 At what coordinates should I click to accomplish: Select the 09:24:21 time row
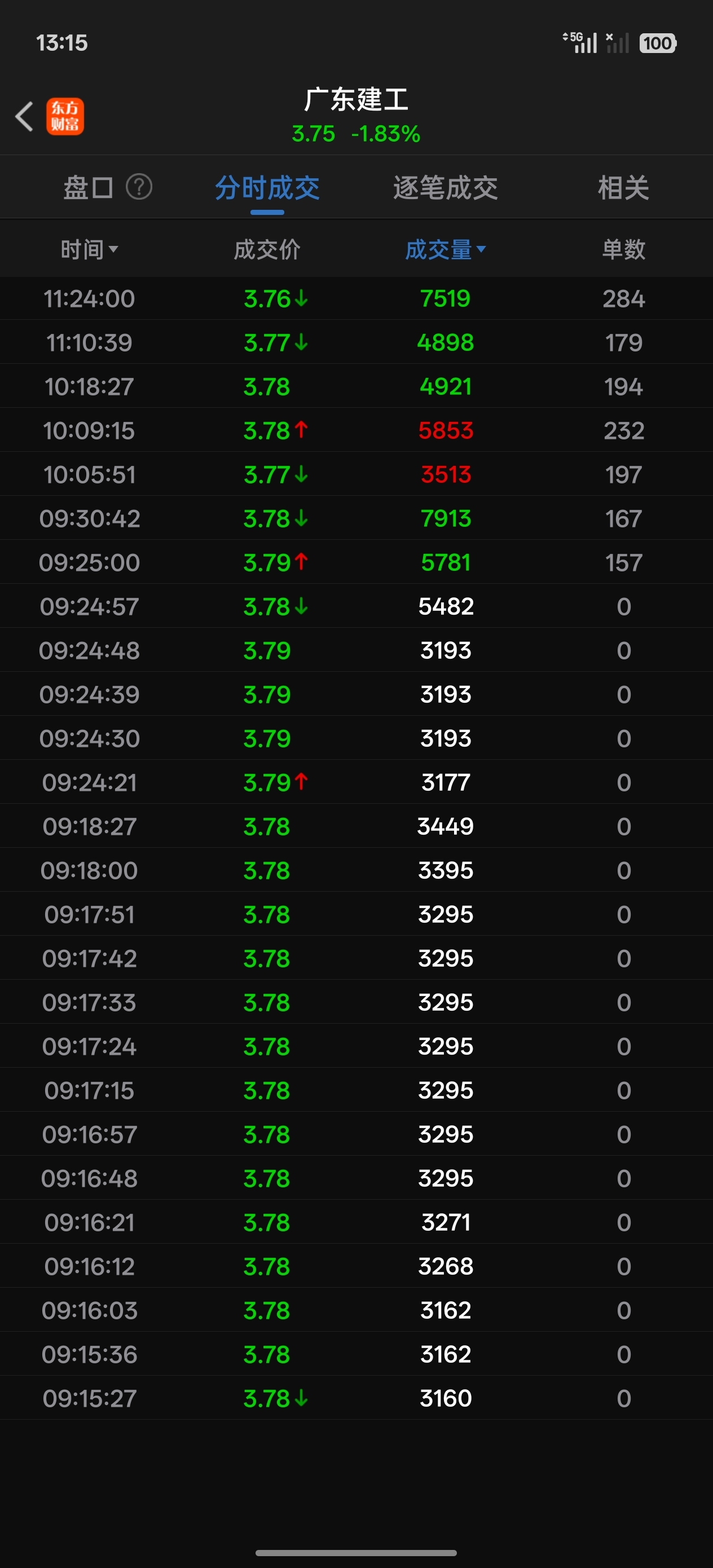coord(356,782)
